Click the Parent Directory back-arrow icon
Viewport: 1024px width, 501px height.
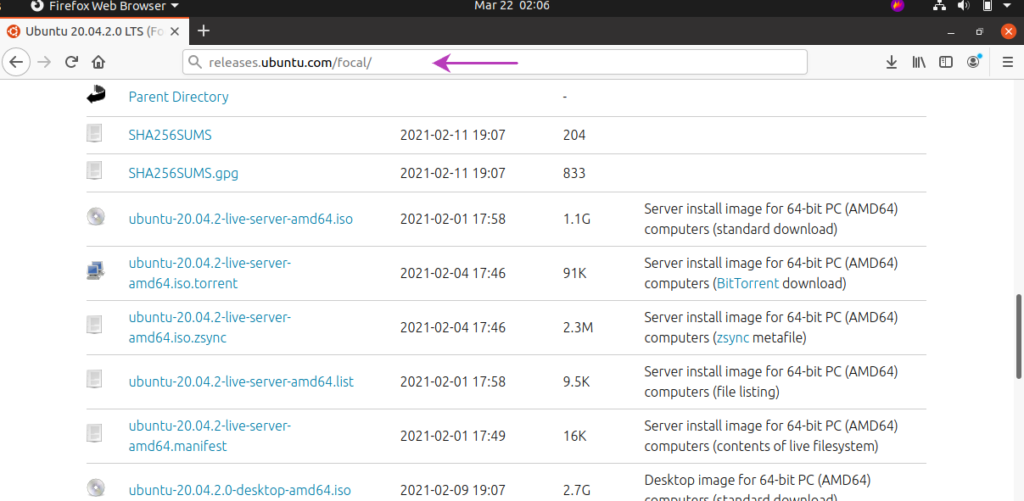(x=95, y=95)
